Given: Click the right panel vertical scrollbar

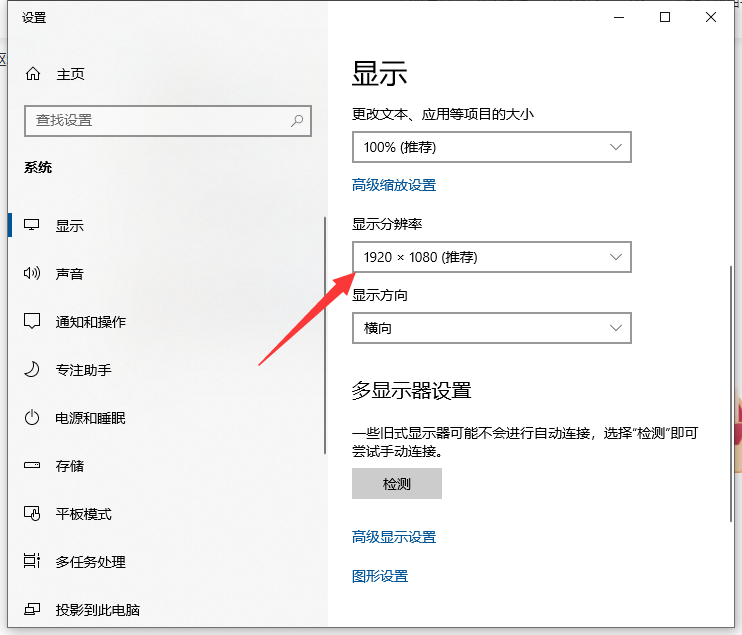Looking at the screenshot, I should 732,390.
